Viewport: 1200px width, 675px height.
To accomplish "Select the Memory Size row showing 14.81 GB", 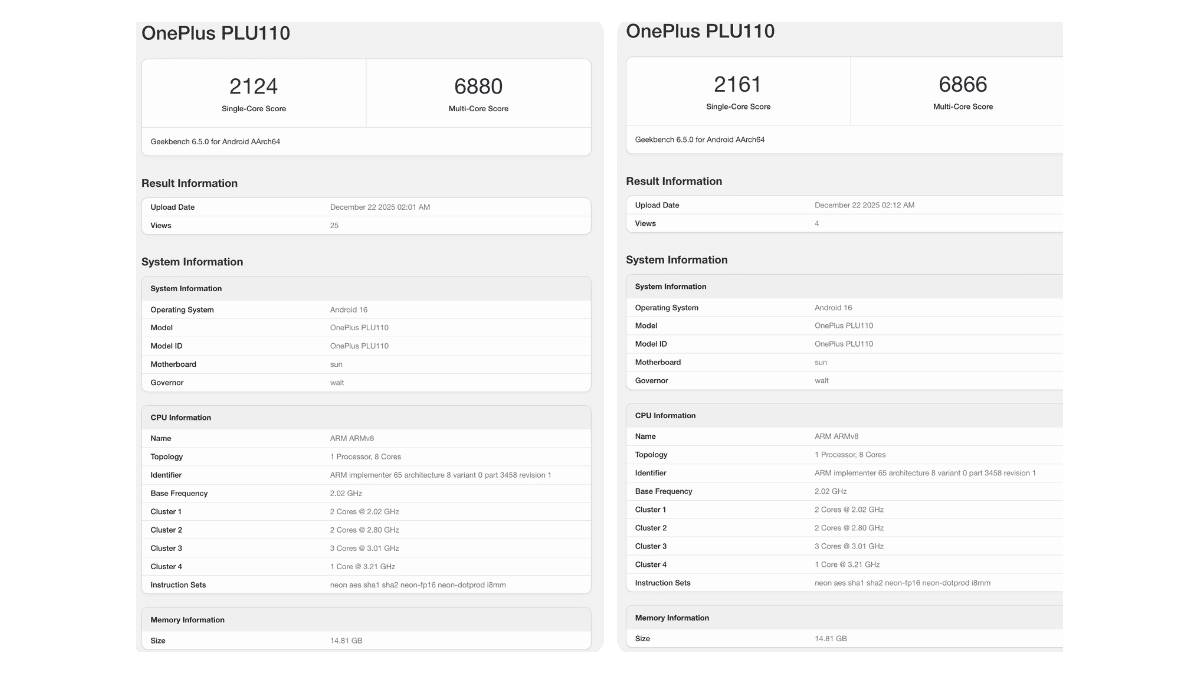I will point(365,640).
